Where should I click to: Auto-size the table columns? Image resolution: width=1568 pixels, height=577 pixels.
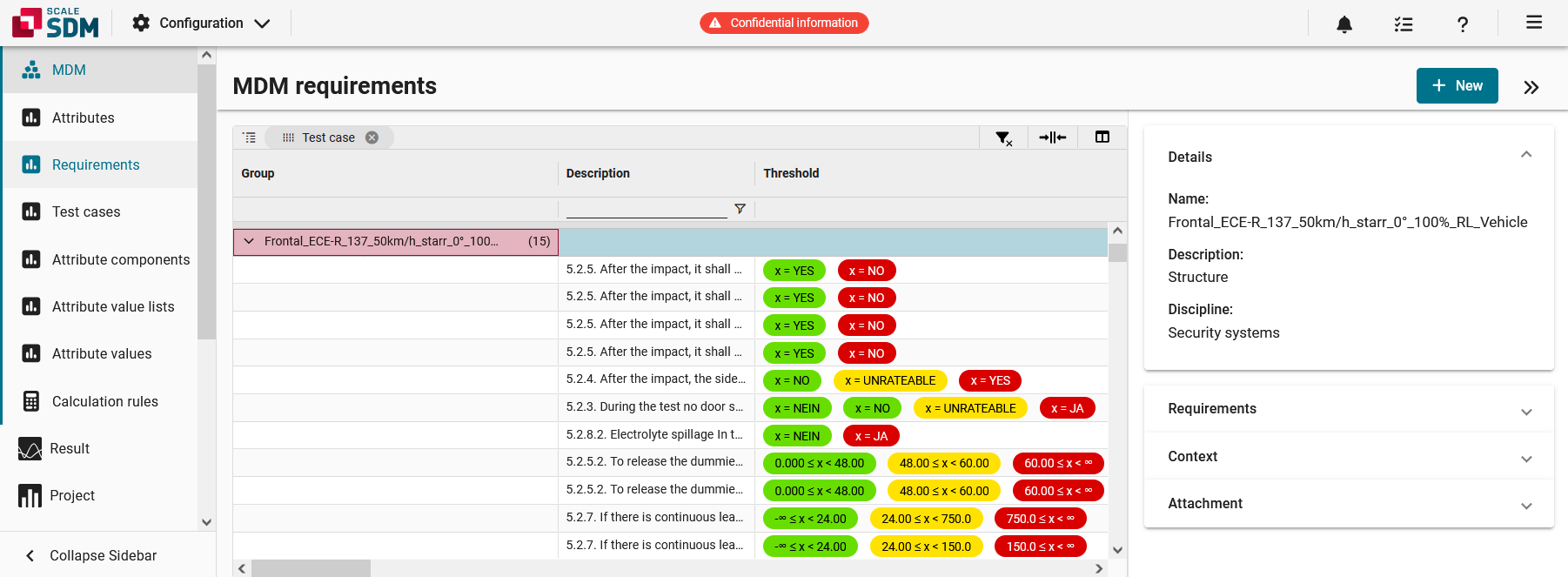[1053, 138]
